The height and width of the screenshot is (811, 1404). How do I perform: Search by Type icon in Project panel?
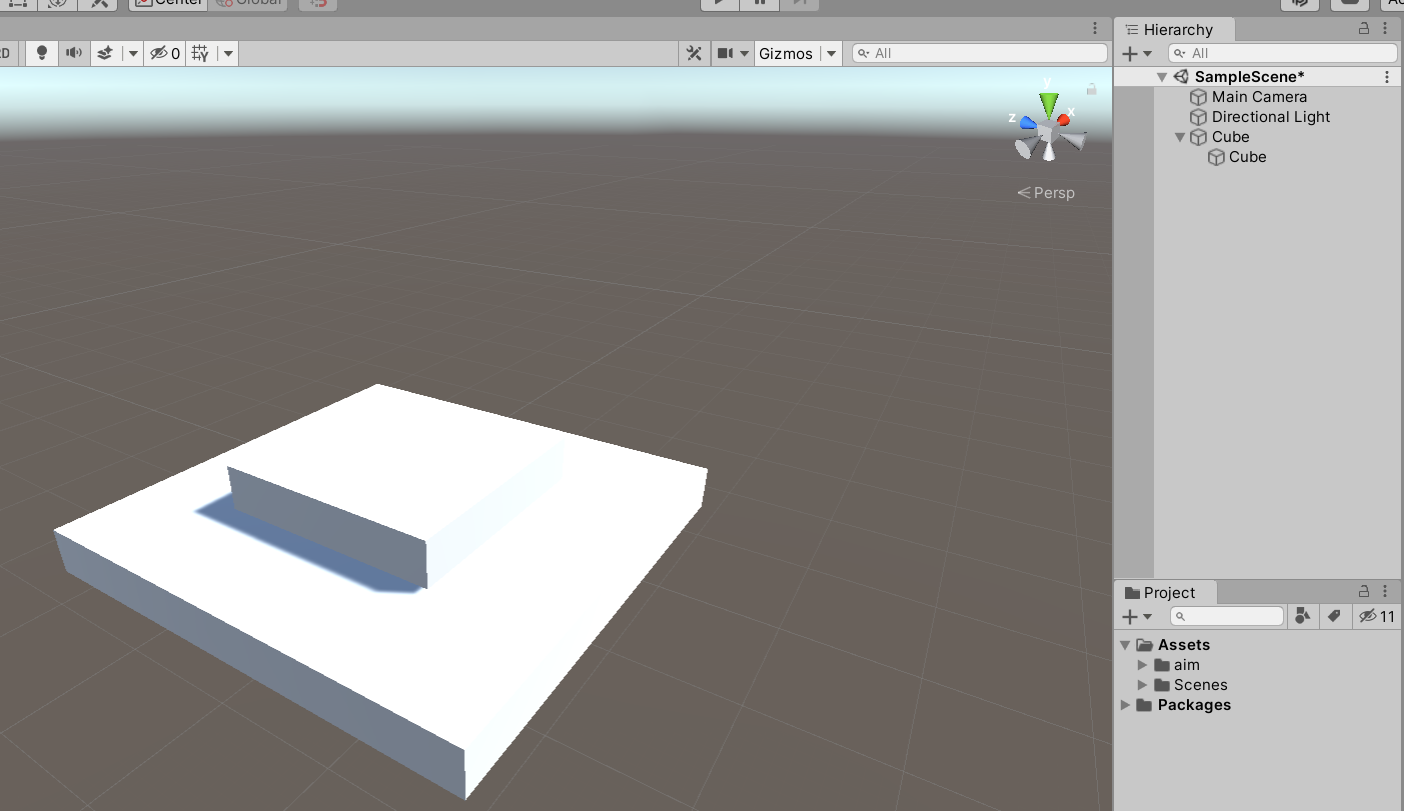[1302, 616]
